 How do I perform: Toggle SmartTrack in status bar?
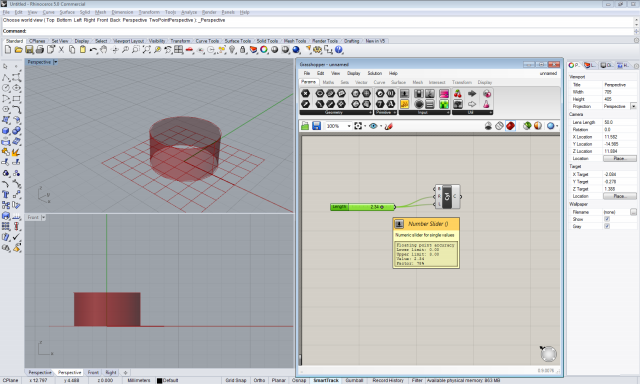click(326, 380)
